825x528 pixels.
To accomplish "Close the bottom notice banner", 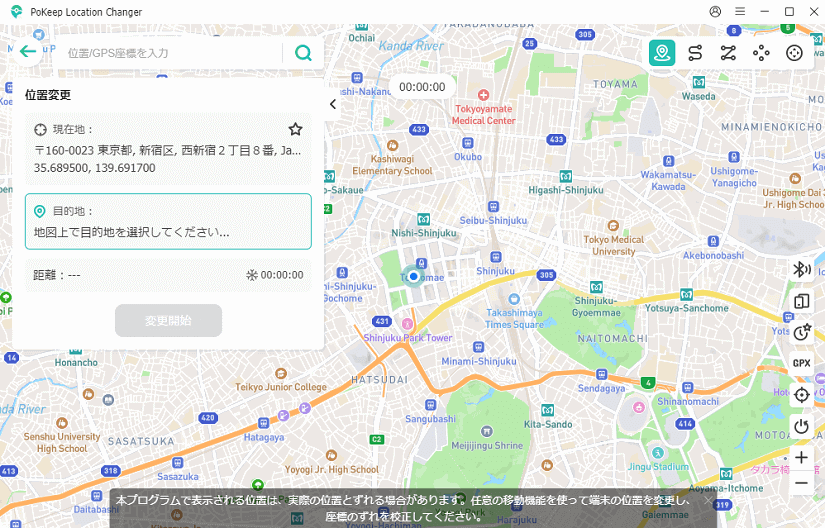I will coord(709,500).
